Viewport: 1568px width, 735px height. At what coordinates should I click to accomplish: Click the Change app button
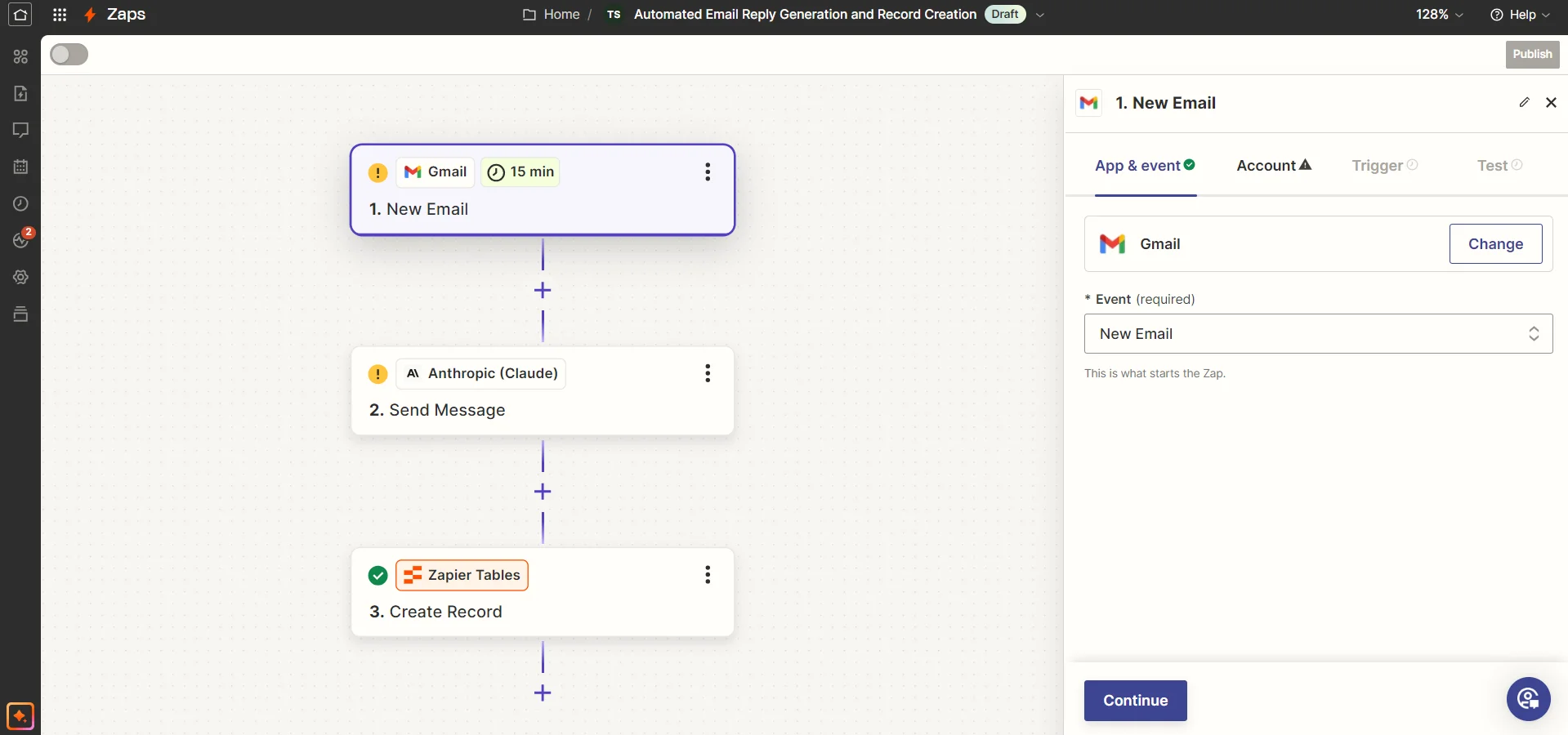[1495, 244]
